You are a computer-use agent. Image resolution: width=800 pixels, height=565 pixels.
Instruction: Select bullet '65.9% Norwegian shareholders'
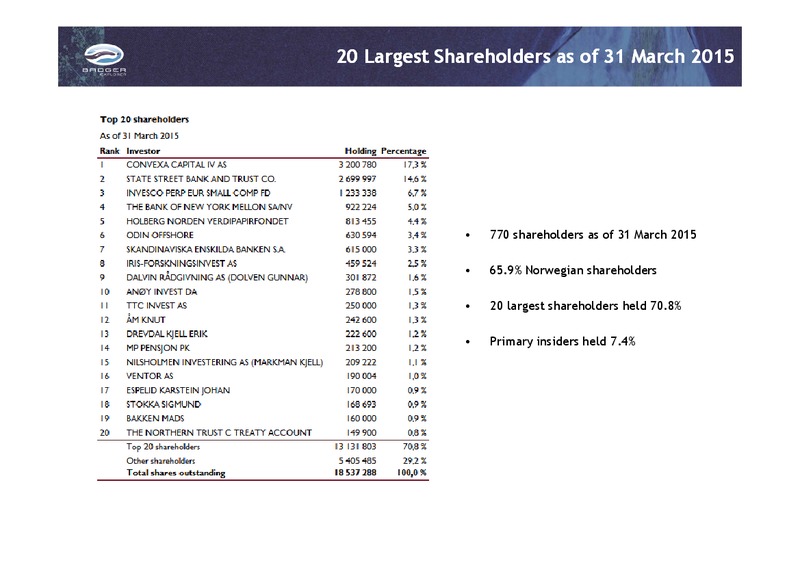click(573, 271)
